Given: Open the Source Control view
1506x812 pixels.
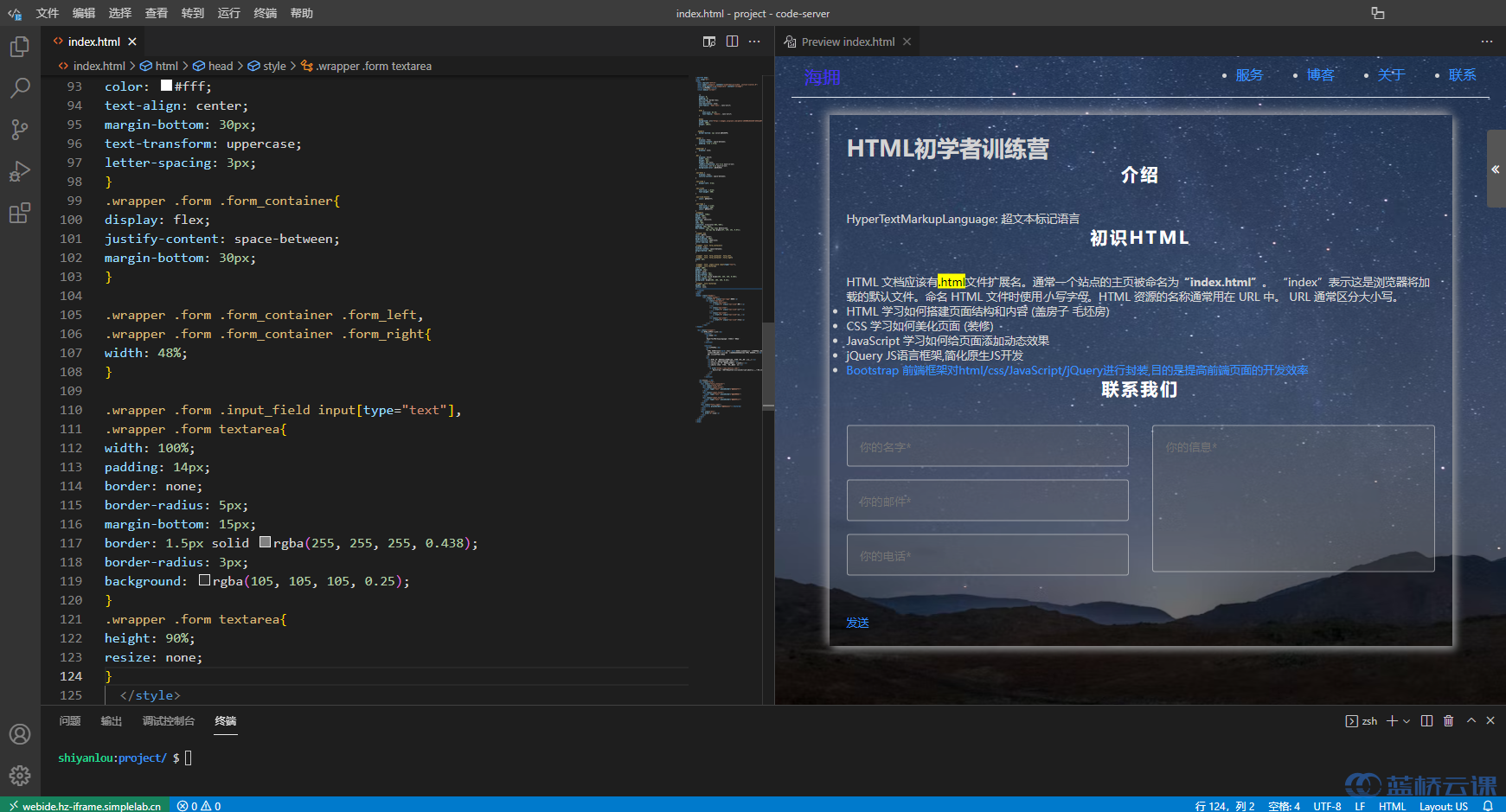Looking at the screenshot, I should coord(20,130).
